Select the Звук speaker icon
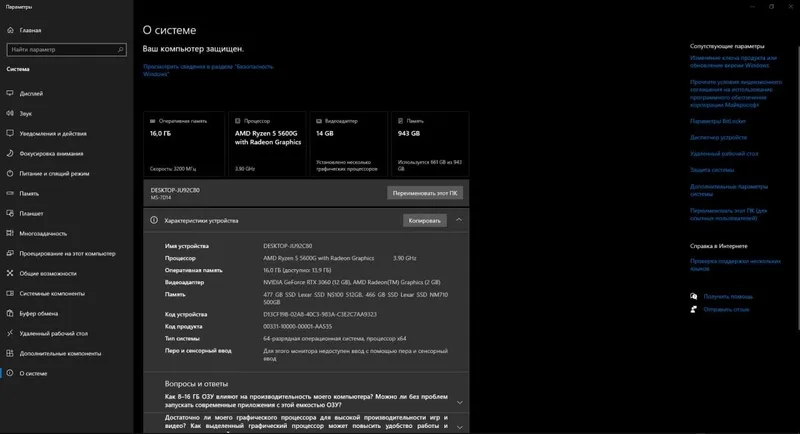Screen dimensions: 800x434 coord(10,113)
